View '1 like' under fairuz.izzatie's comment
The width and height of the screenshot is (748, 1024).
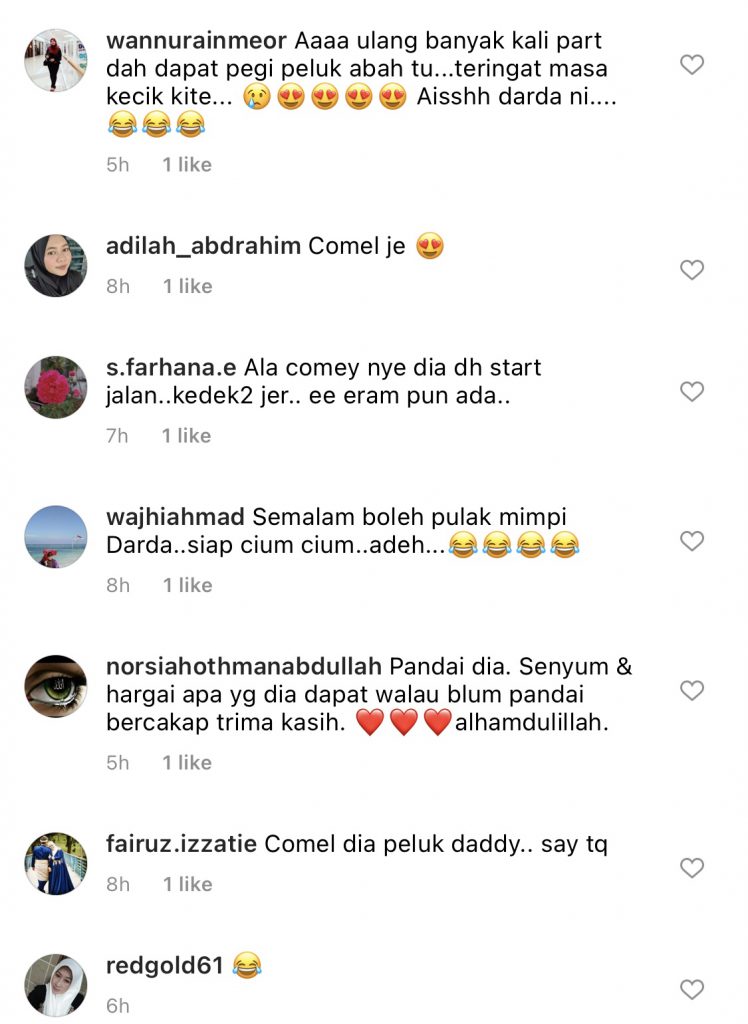[x=187, y=884]
